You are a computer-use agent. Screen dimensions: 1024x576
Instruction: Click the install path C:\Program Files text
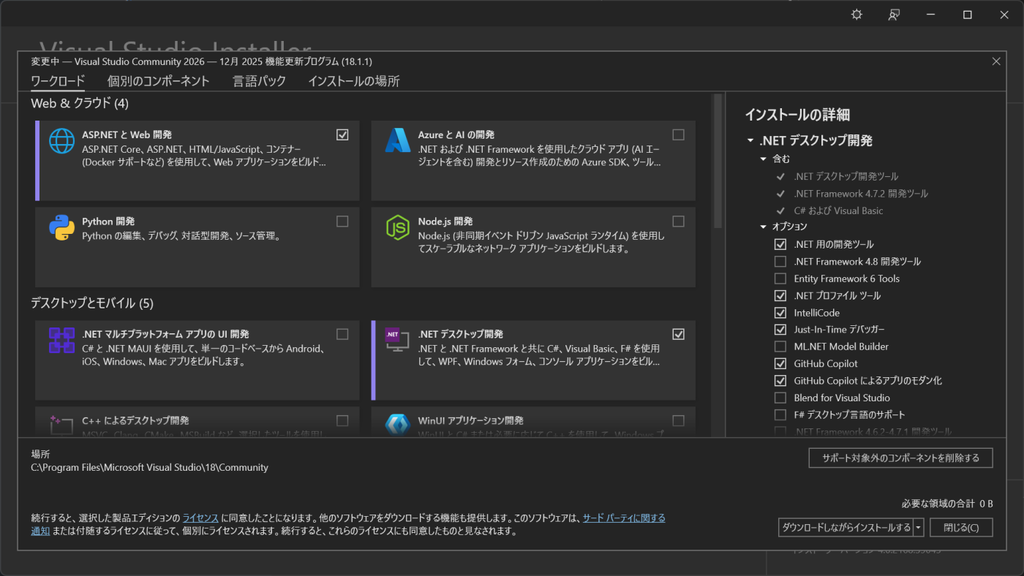tap(150, 468)
